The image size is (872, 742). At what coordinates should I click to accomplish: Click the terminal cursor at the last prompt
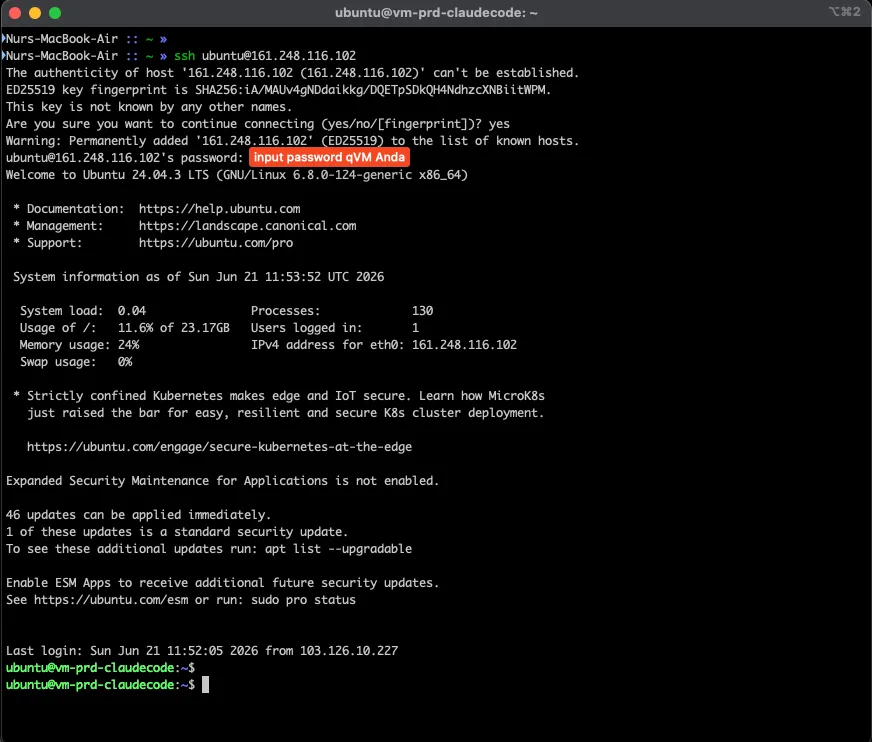click(205, 685)
